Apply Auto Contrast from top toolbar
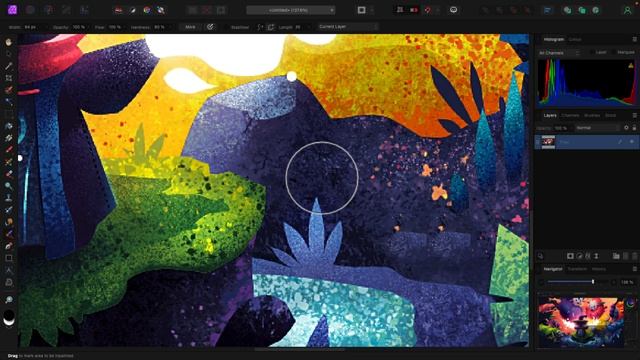Viewport: 640px width, 360px height. tap(133, 10)
